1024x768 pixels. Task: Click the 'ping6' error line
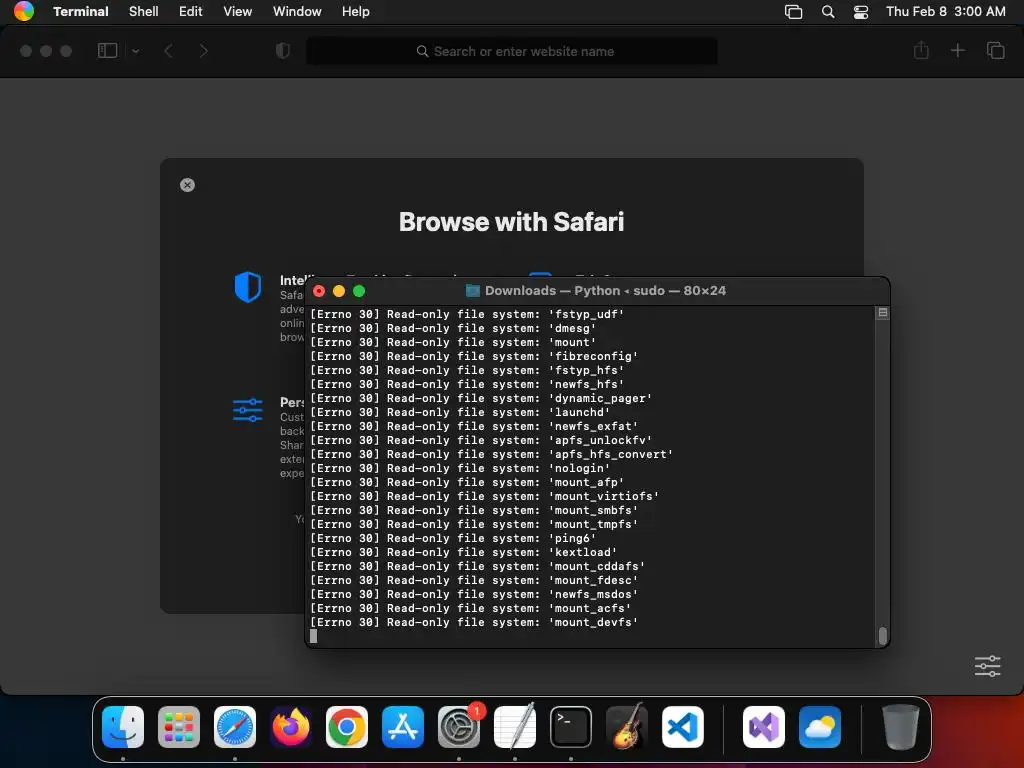(x=453, y=538)
